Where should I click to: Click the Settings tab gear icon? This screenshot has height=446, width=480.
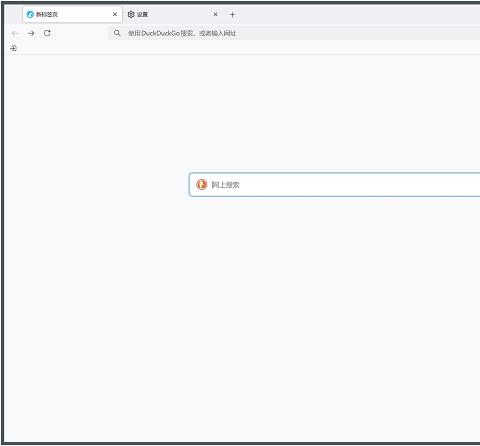point(131,14)
